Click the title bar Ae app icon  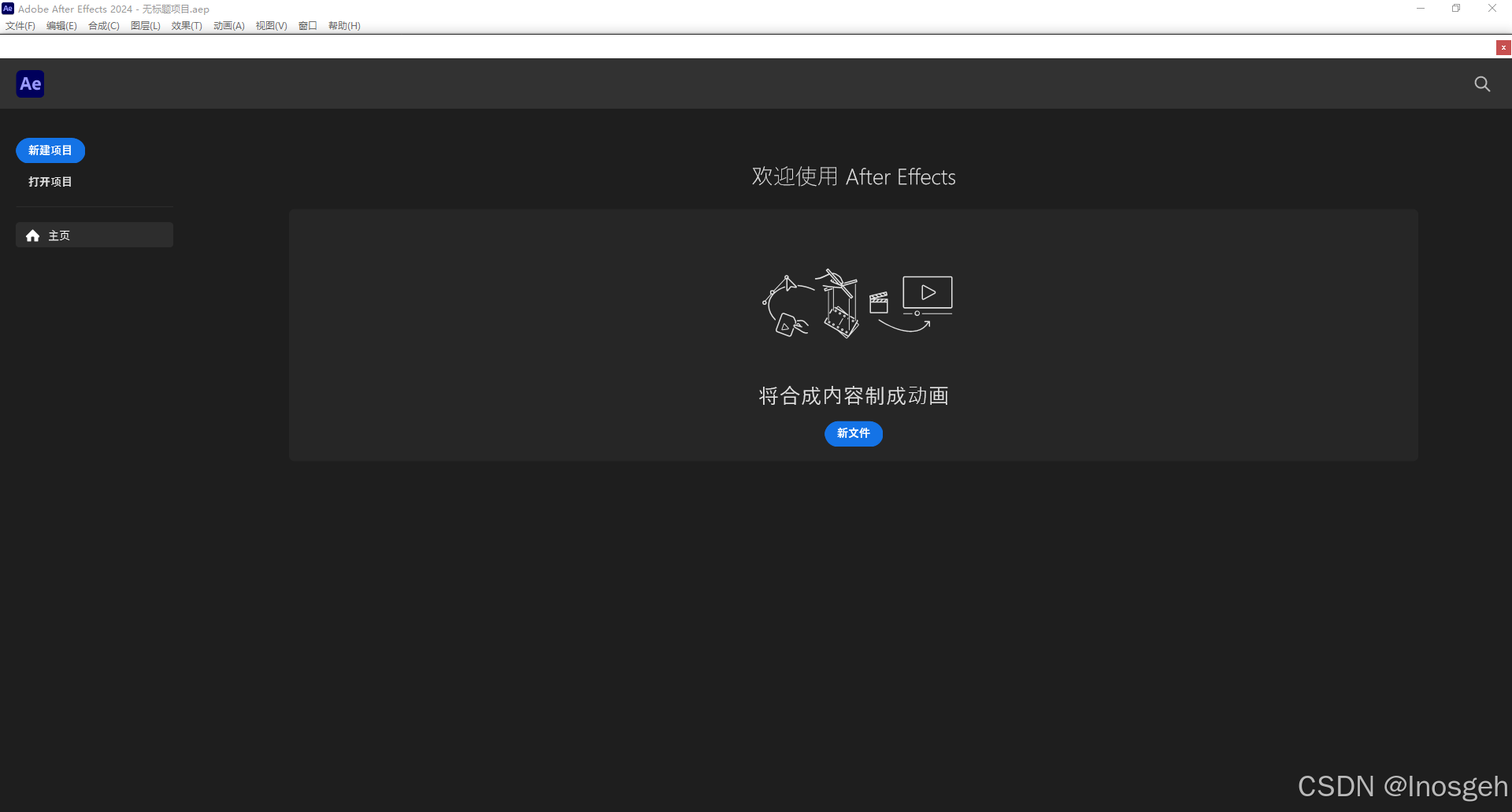coord(8,9)
